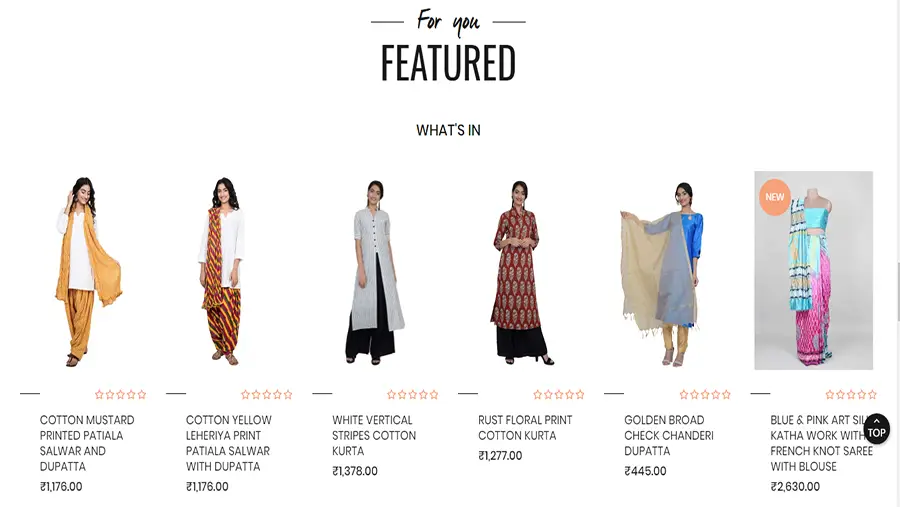Open Cotton Mustard Printed Patiala Salwar title link
The image size is (900, 507).
(x=87, y=443)
